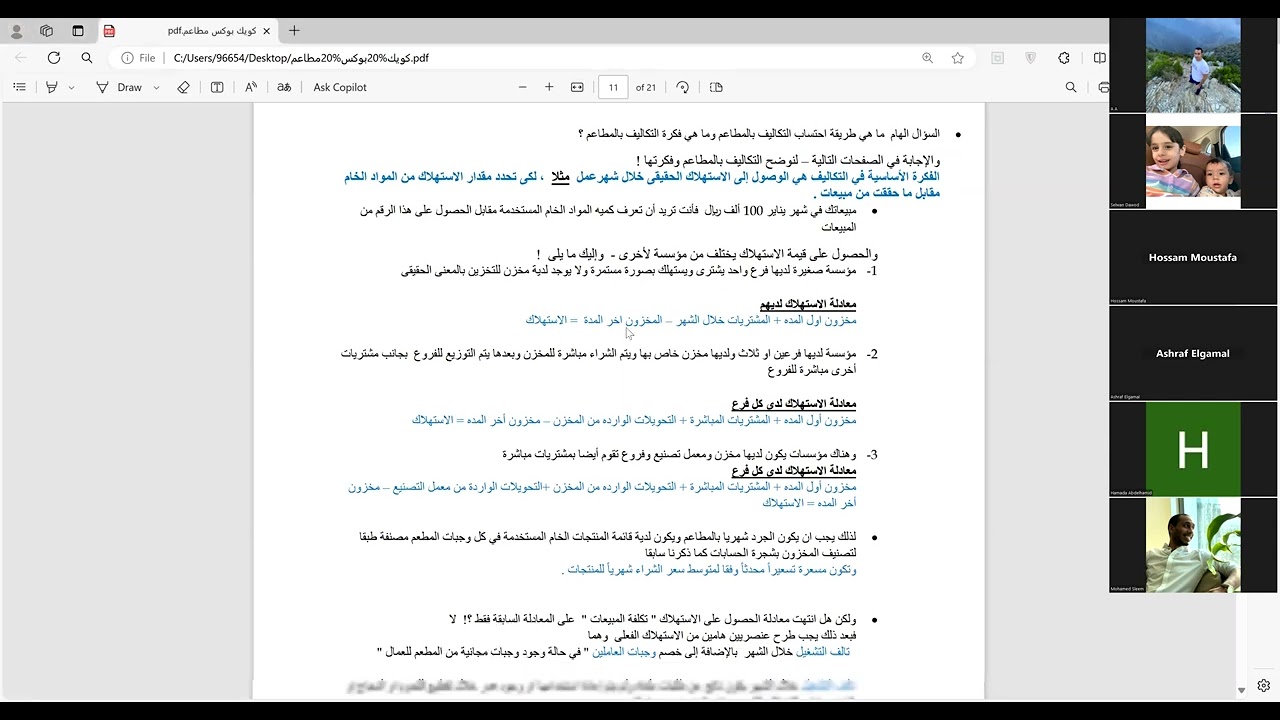Select the smiling man video tile
Screen dimensions: 1280x720
(1193, 545)
